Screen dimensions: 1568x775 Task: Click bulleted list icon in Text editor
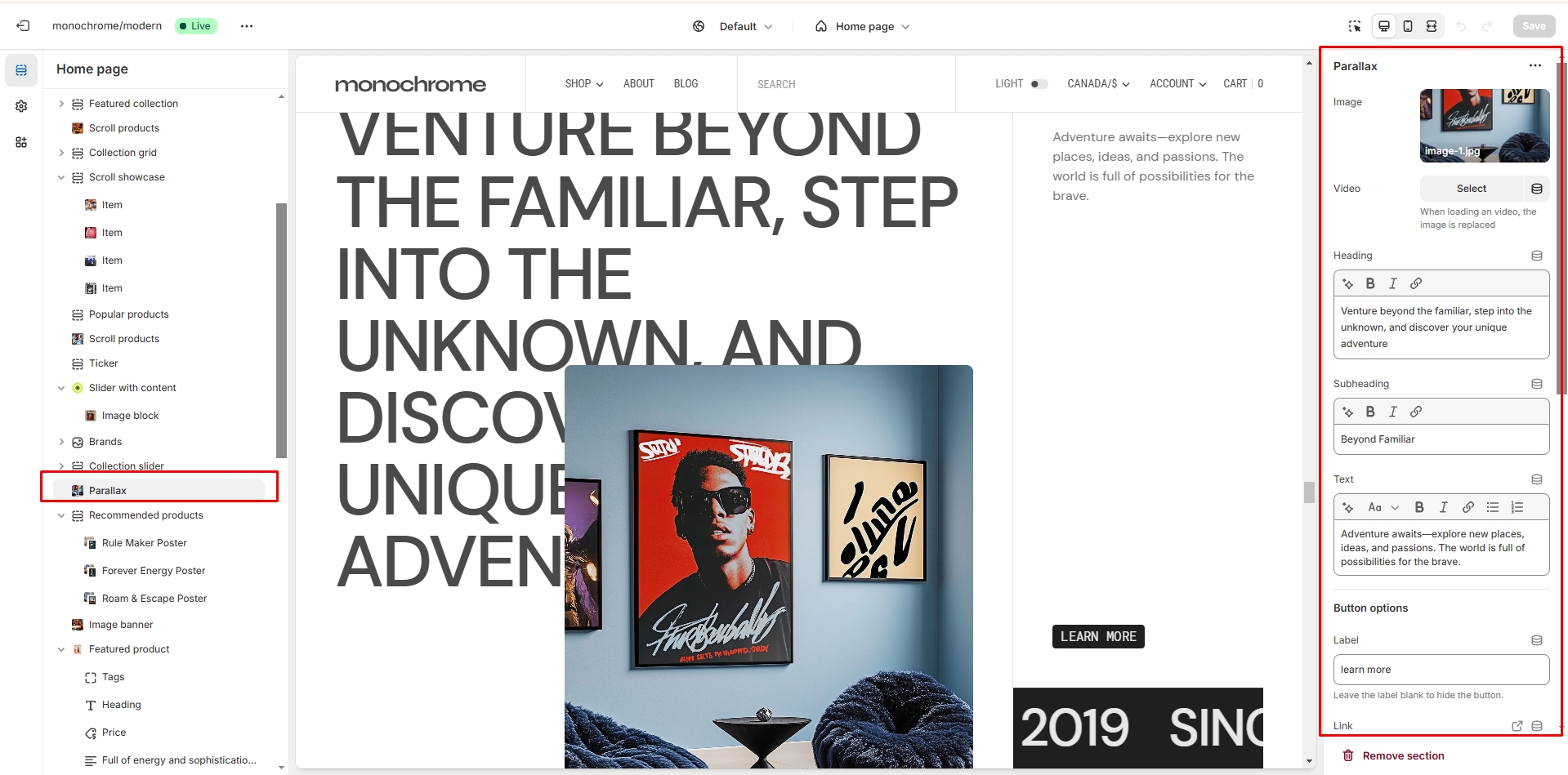1493,507
